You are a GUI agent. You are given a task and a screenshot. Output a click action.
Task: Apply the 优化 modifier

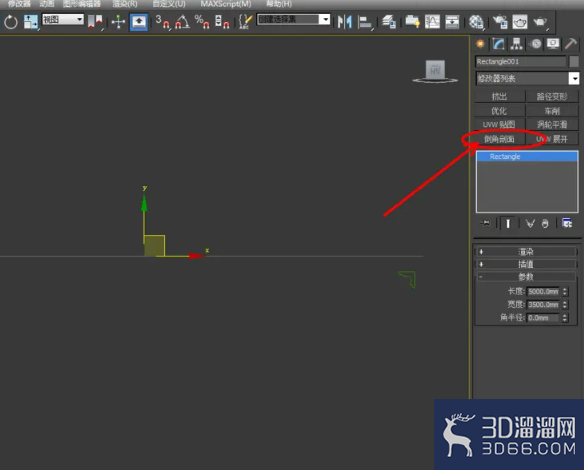click(x=499, y=111)
